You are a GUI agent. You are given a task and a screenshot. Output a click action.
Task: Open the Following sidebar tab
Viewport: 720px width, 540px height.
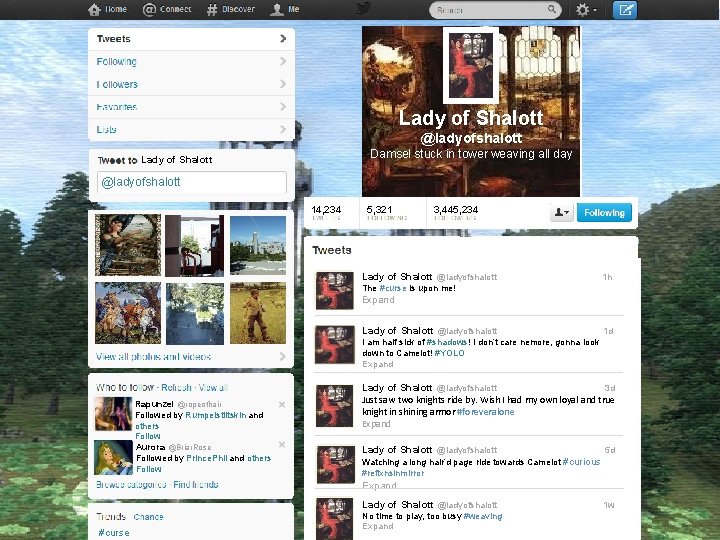[x=191, y=62]
